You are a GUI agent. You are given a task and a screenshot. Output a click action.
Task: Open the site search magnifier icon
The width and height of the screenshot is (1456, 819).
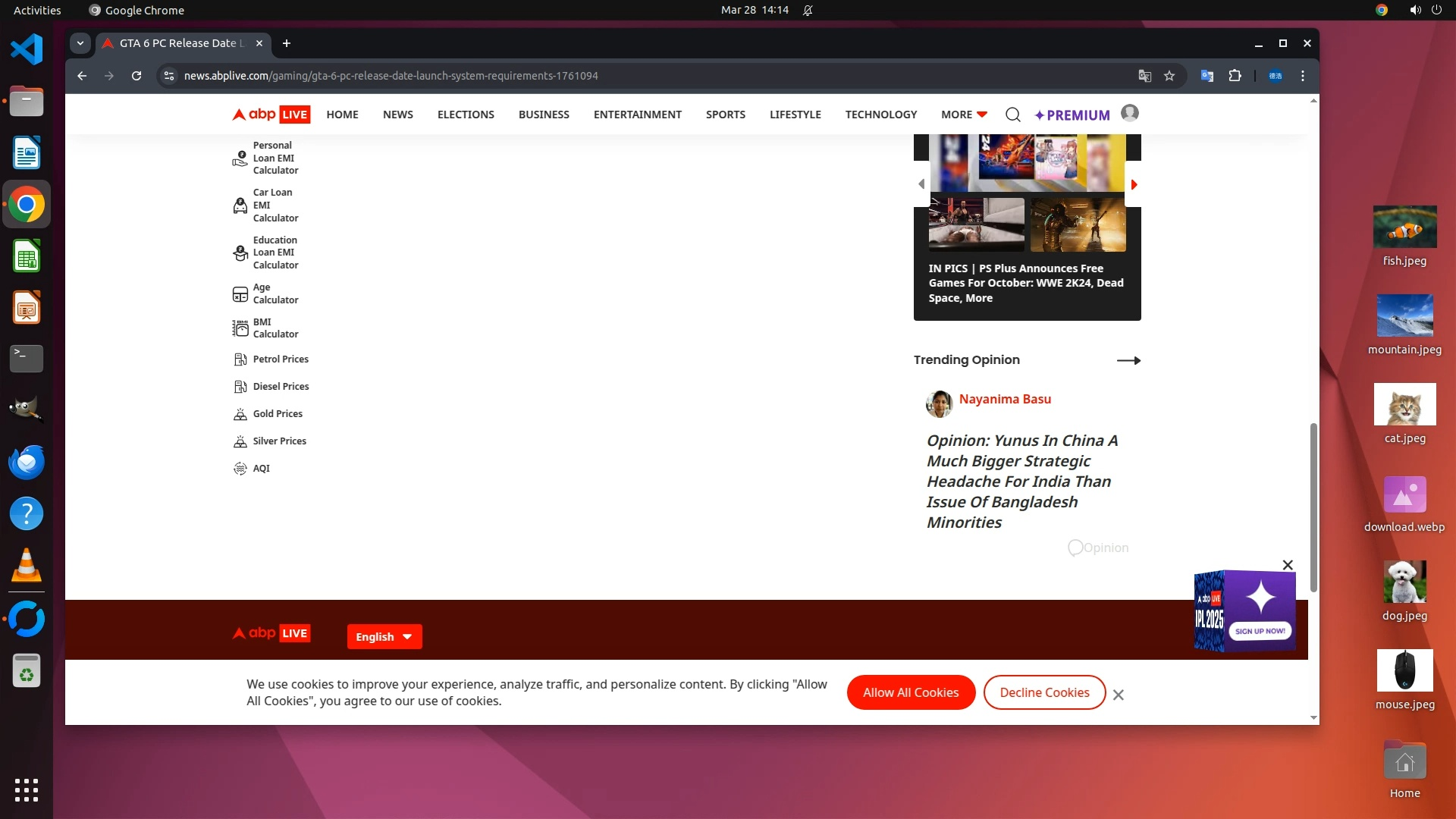1012,115
